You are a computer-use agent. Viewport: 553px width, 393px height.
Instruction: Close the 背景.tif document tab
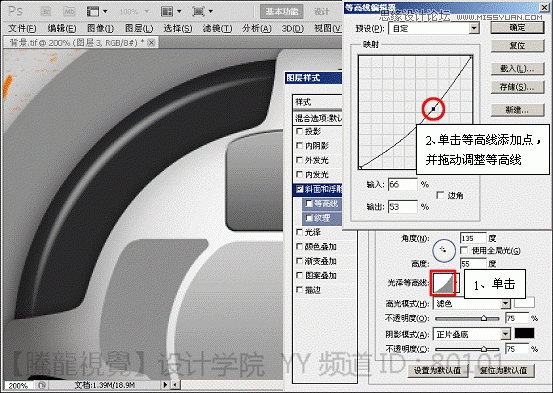151,43
